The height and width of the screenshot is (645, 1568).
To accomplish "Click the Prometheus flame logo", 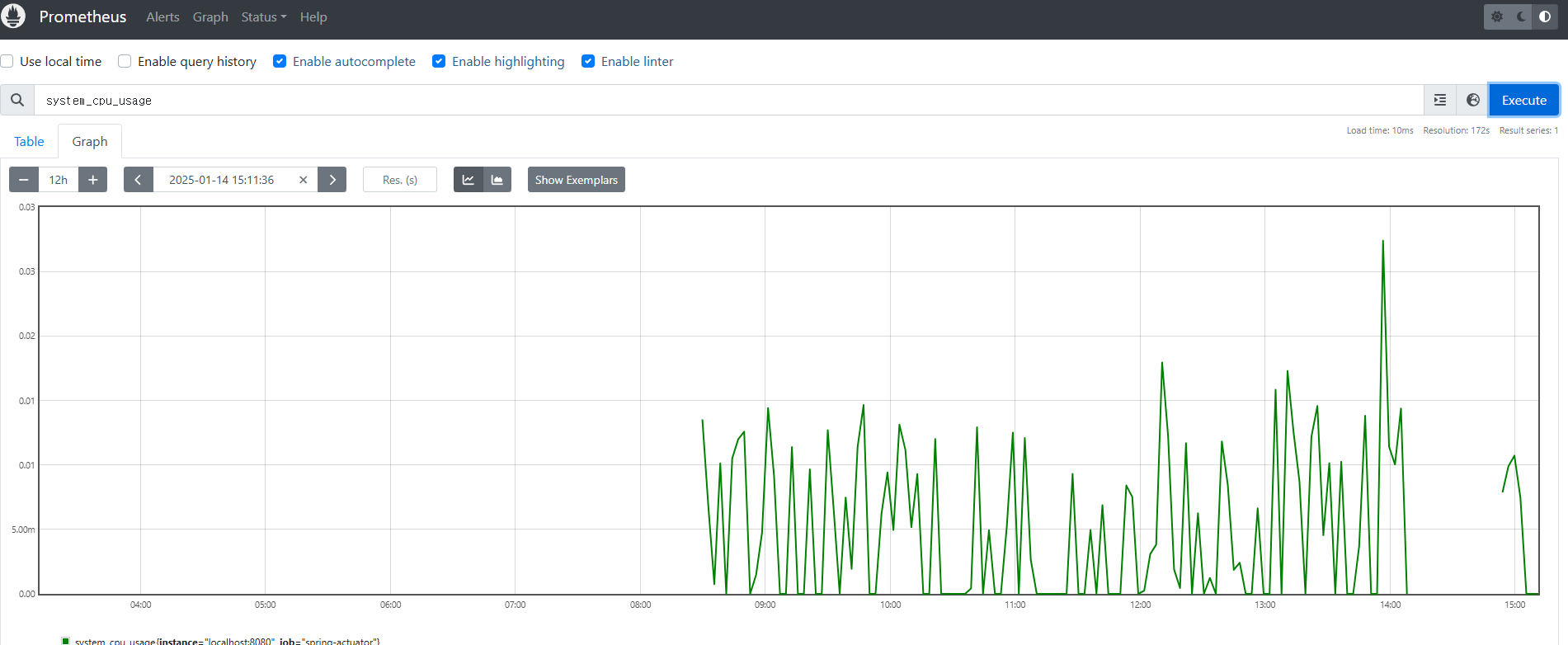I will [13, 16].
